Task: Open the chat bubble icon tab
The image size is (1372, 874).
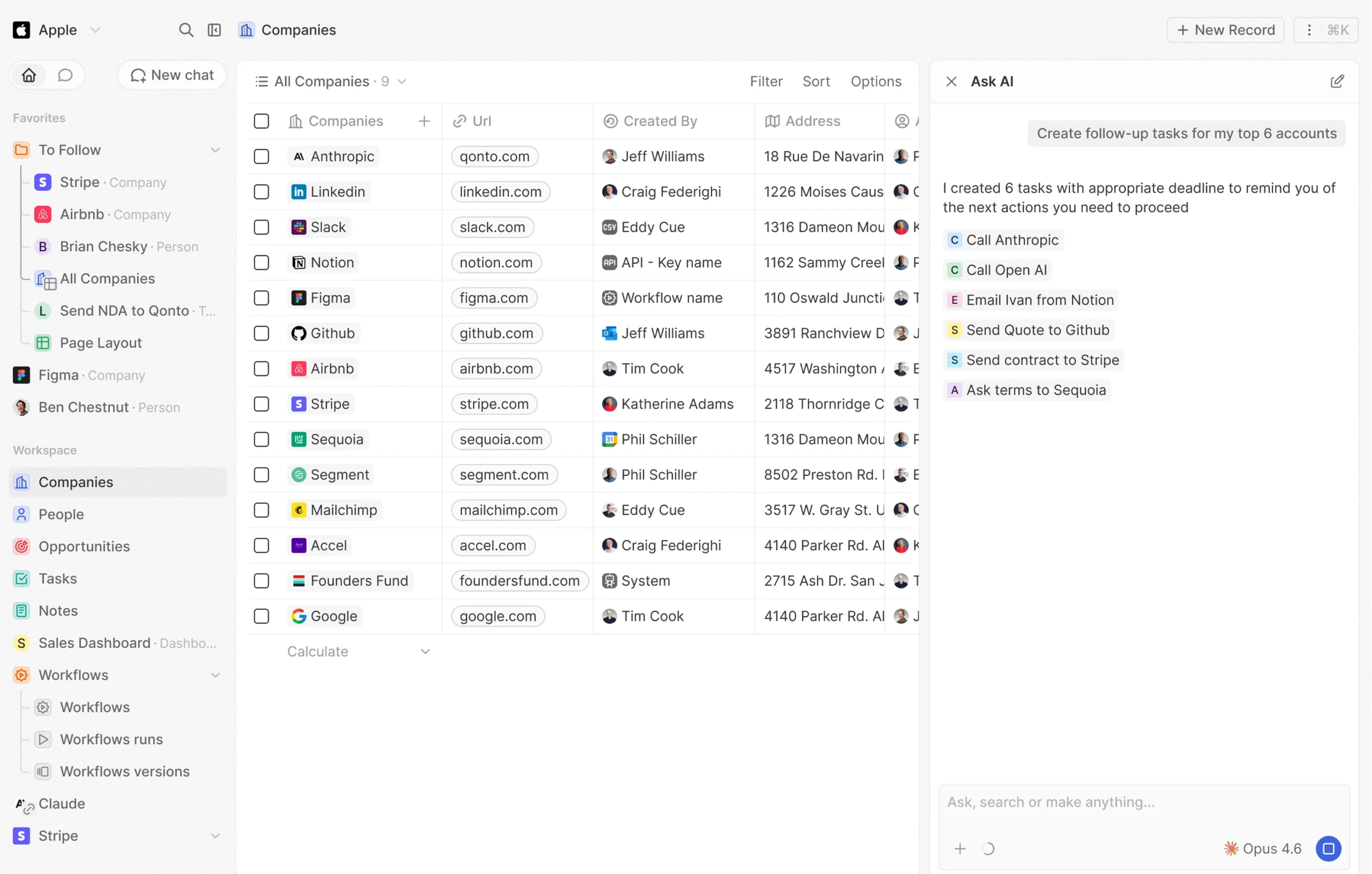Action: coord(65,75)
